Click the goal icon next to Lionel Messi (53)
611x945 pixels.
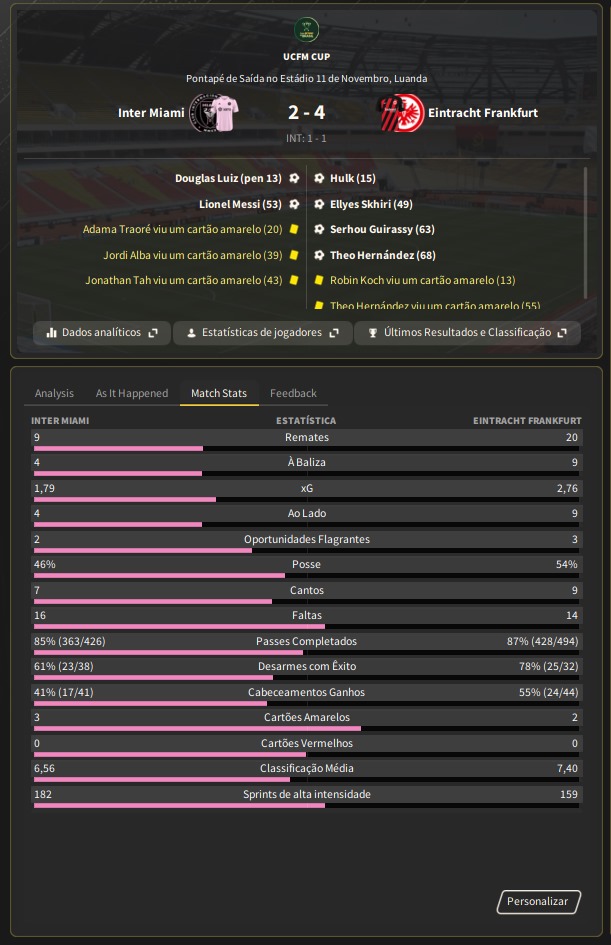pyautogui.click(x=294, y=204)
